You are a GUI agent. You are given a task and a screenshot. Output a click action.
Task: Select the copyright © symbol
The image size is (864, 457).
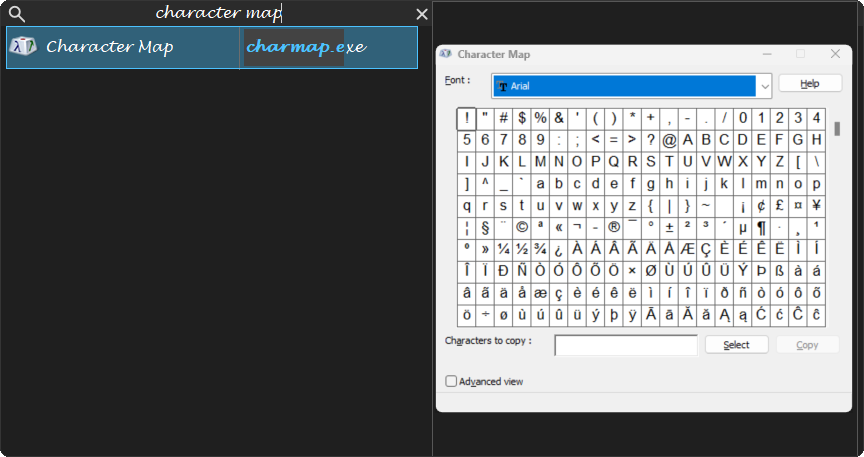(x=522, y=228)
